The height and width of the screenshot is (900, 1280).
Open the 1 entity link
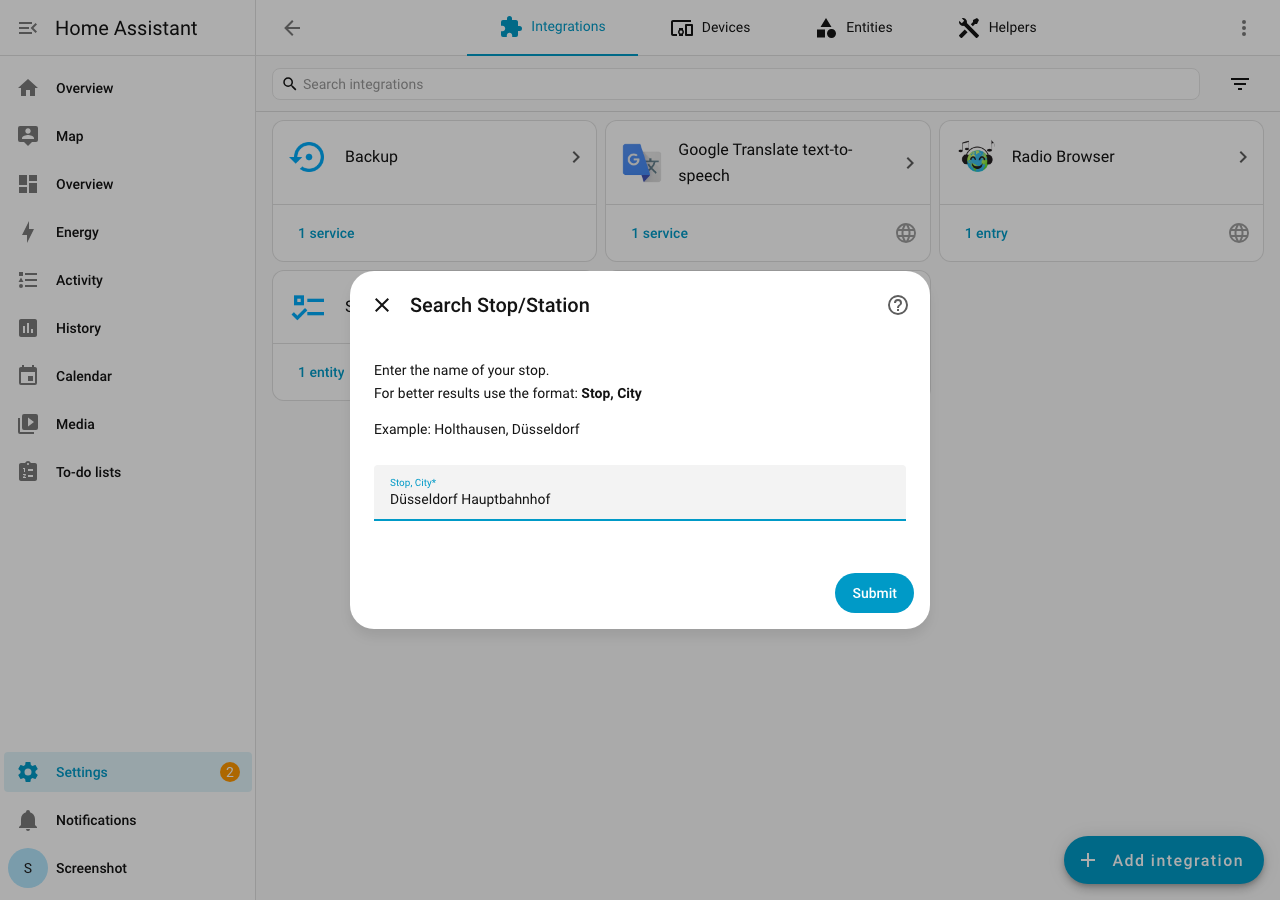[321, 372]
